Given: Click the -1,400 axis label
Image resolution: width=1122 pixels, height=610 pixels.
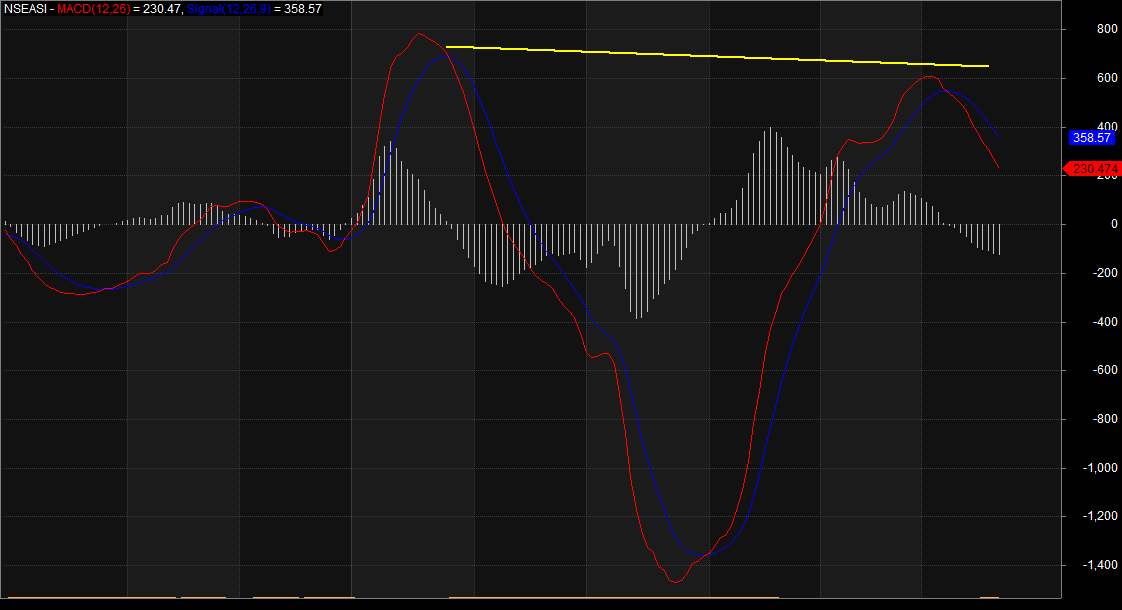Looking at the screenshot, I should [x=1101, y=565].
